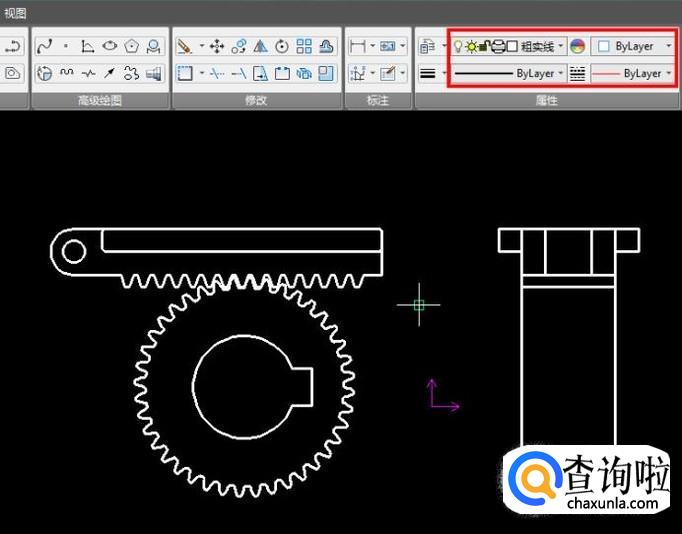Select the point drawing tool

pos(66,46)
